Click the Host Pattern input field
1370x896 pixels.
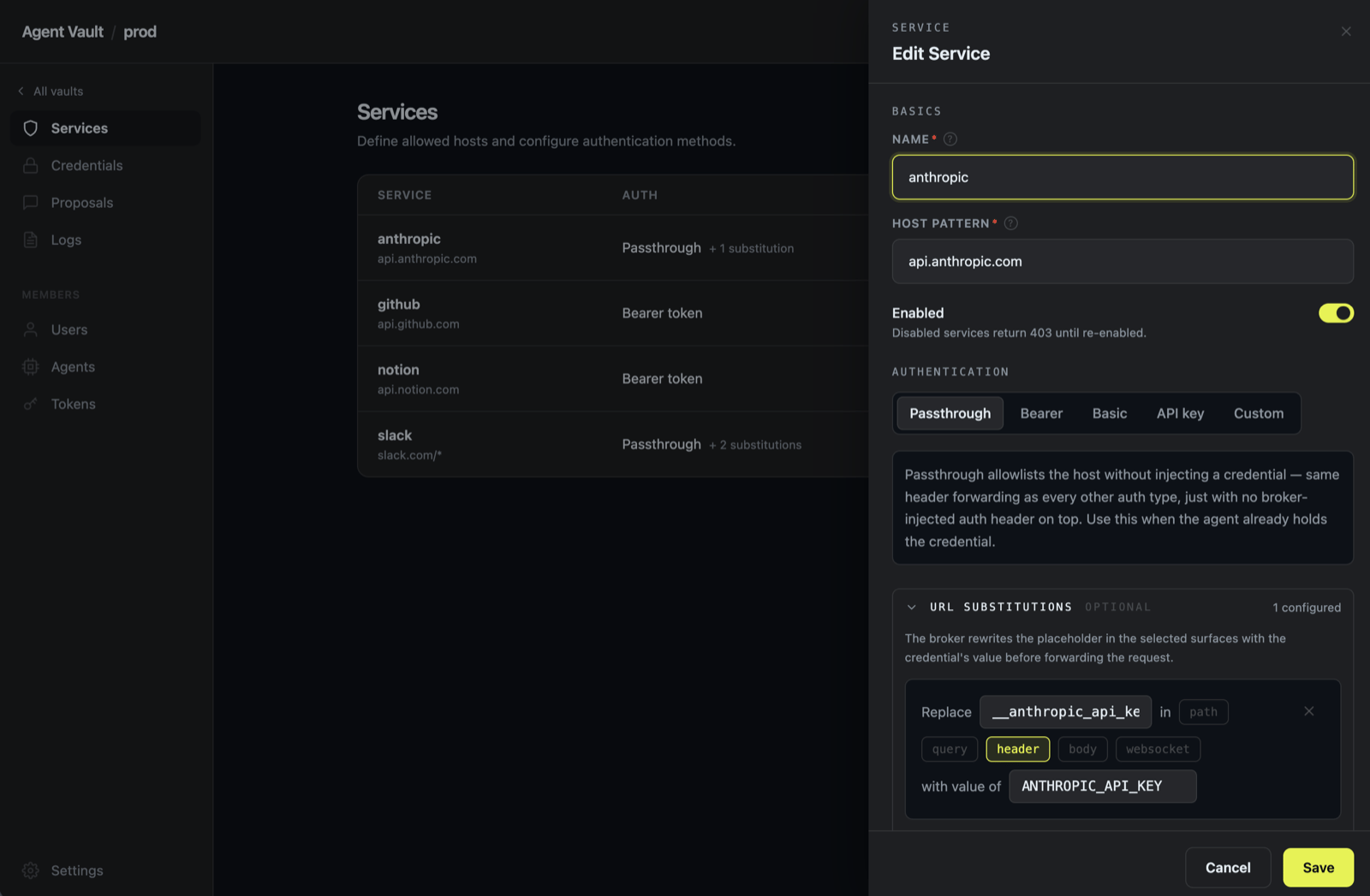1123,261
